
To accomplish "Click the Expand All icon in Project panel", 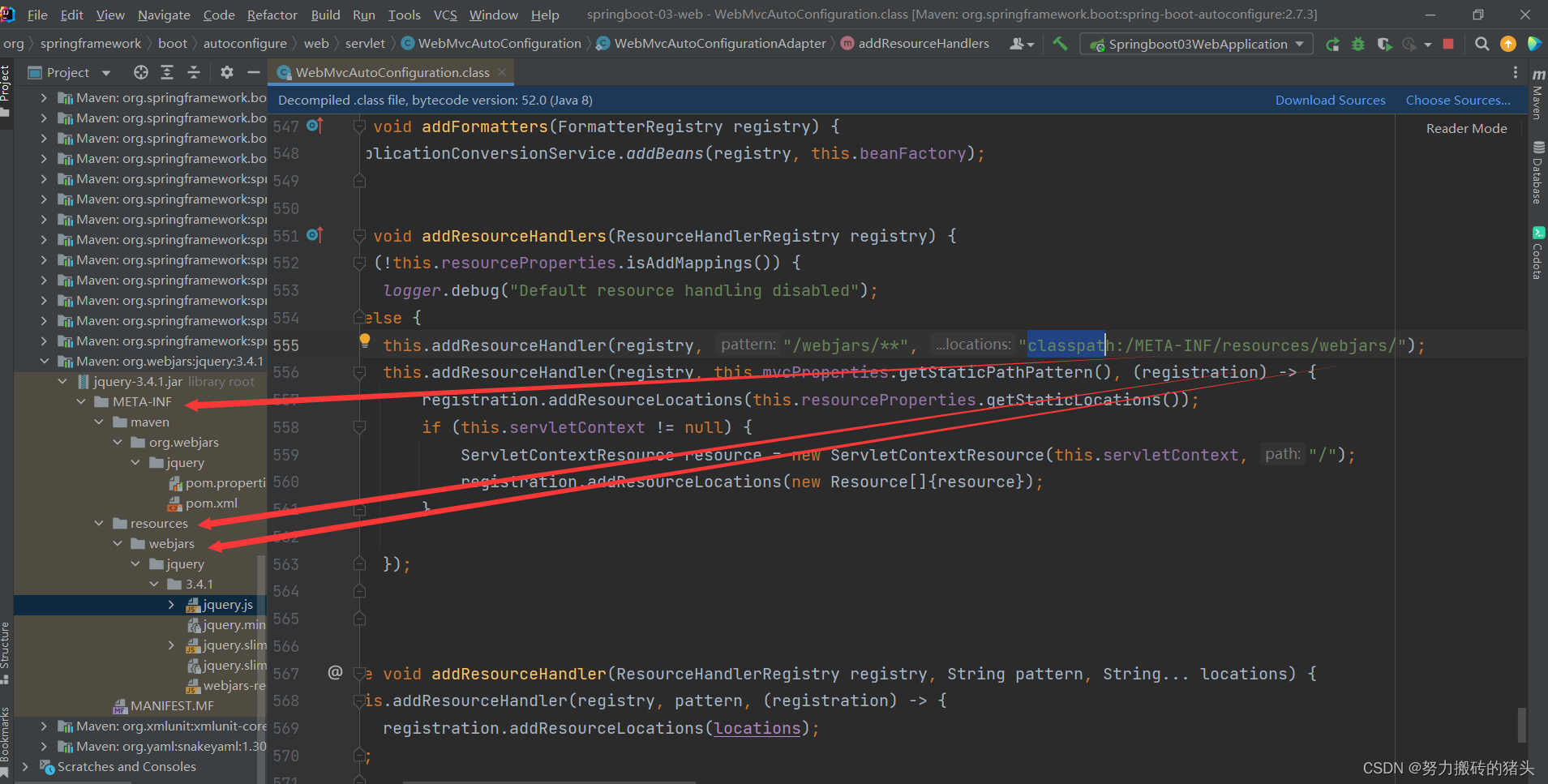I will 167,72.
